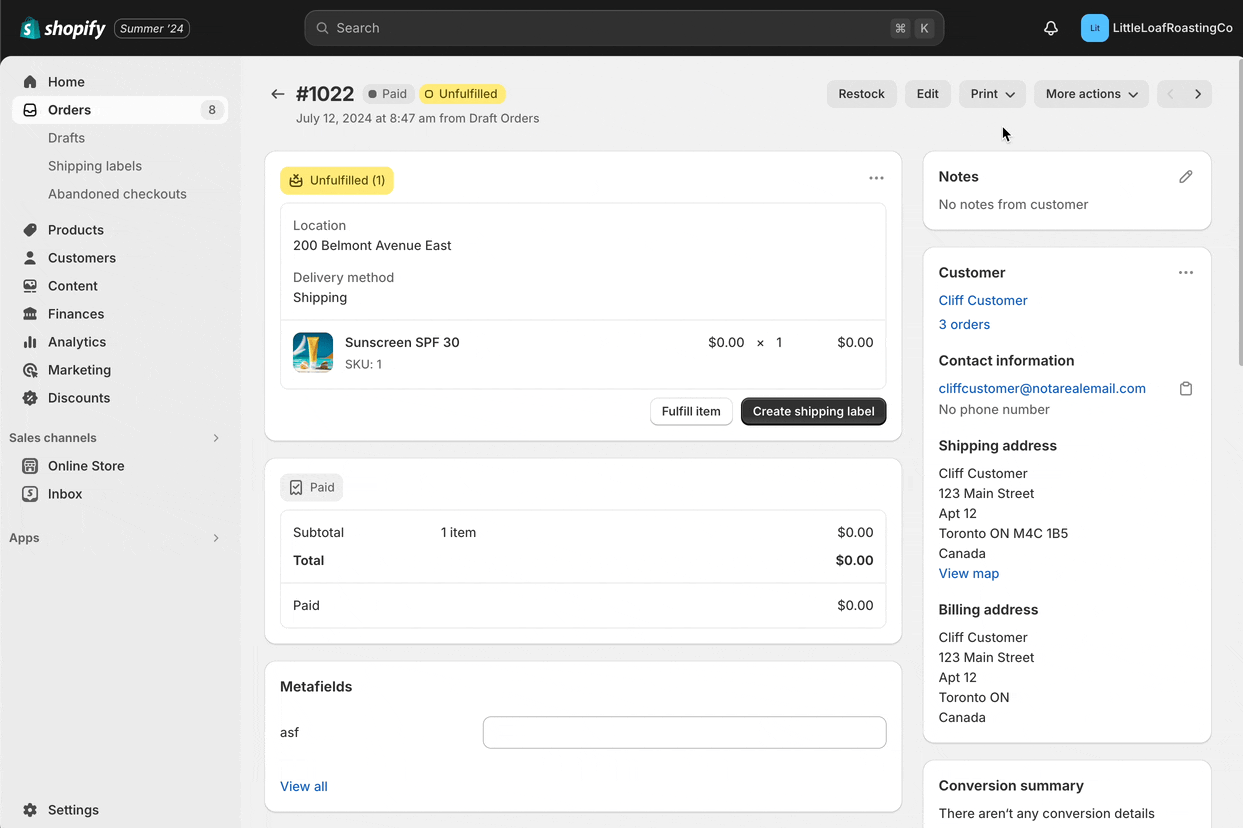
Task: Go to previous order arrow
Action: click(1171, 94)
